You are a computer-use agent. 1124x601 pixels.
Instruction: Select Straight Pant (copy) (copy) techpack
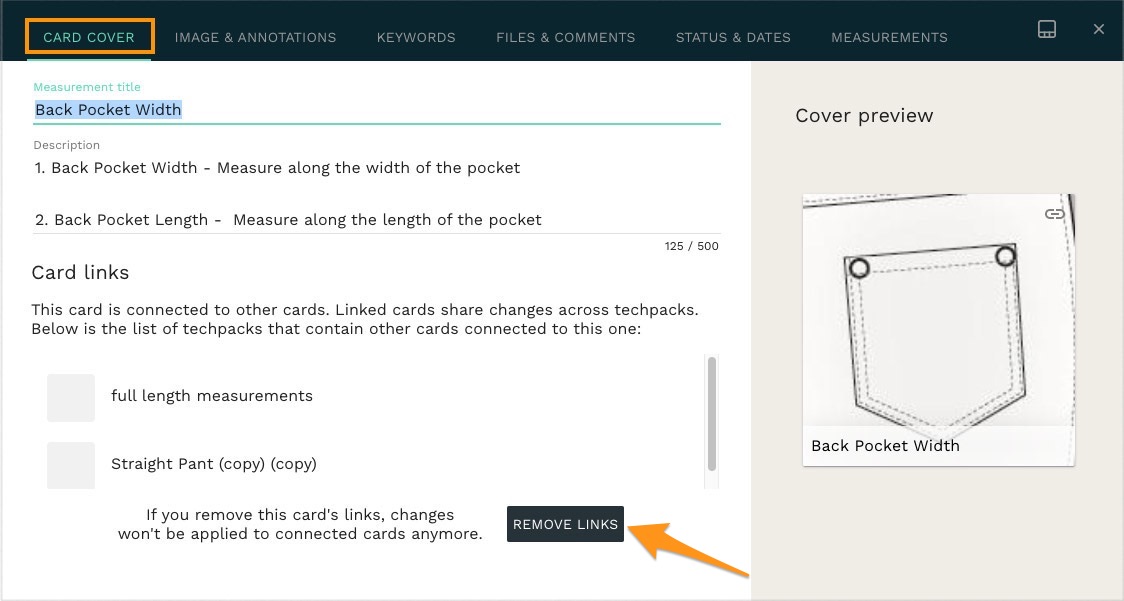point(214,464)
